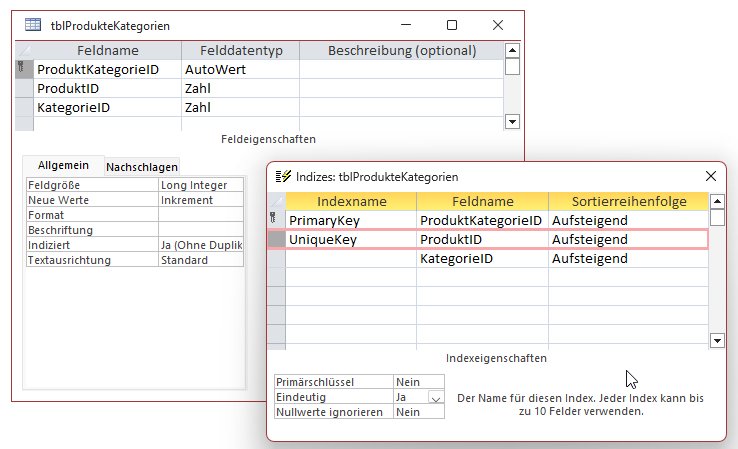
Task: Click the Indiziert property label
Action: click(93, 245)
